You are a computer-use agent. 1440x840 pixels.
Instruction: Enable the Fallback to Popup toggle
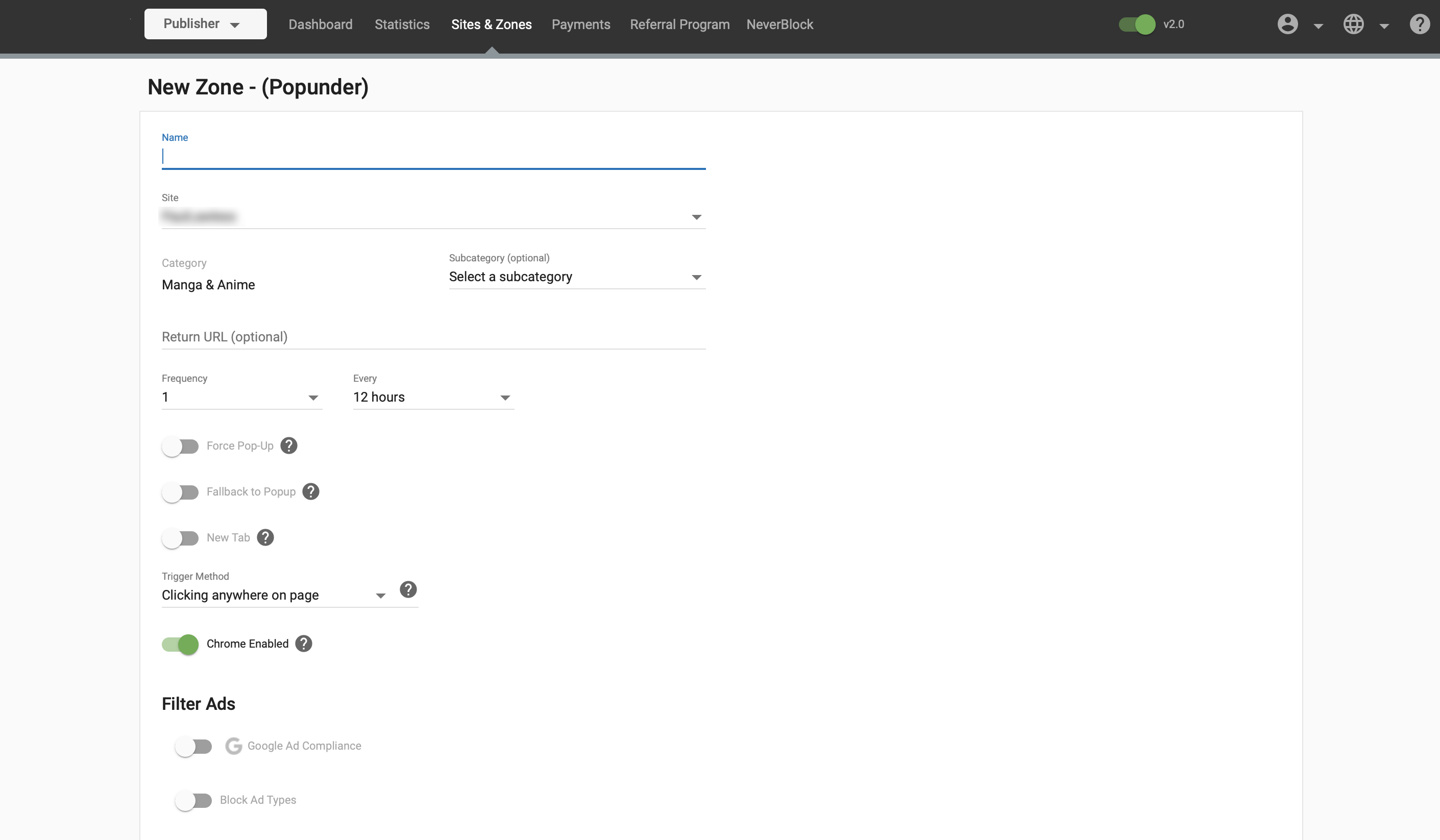pos(180,491)
